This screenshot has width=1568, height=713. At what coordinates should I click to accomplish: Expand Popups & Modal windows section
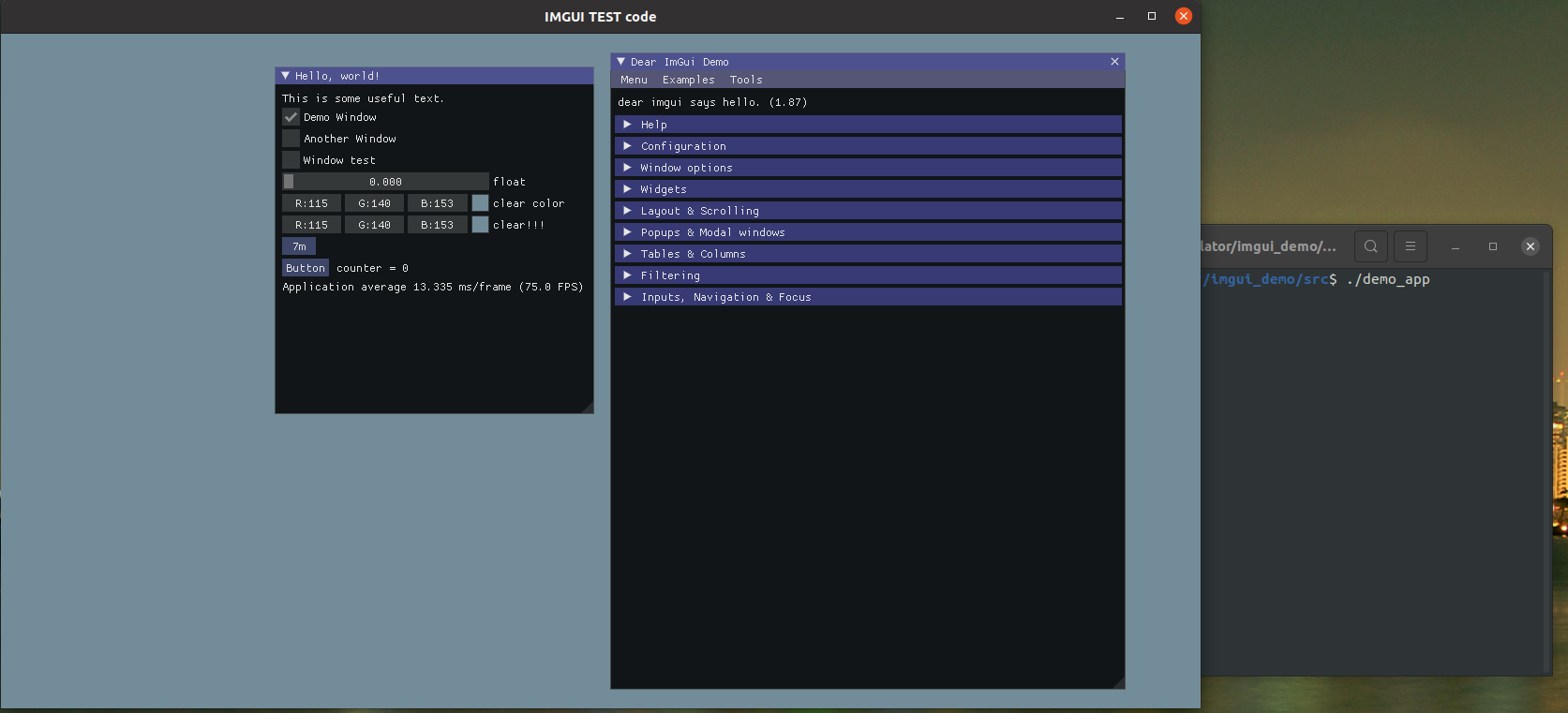[869, 232]
